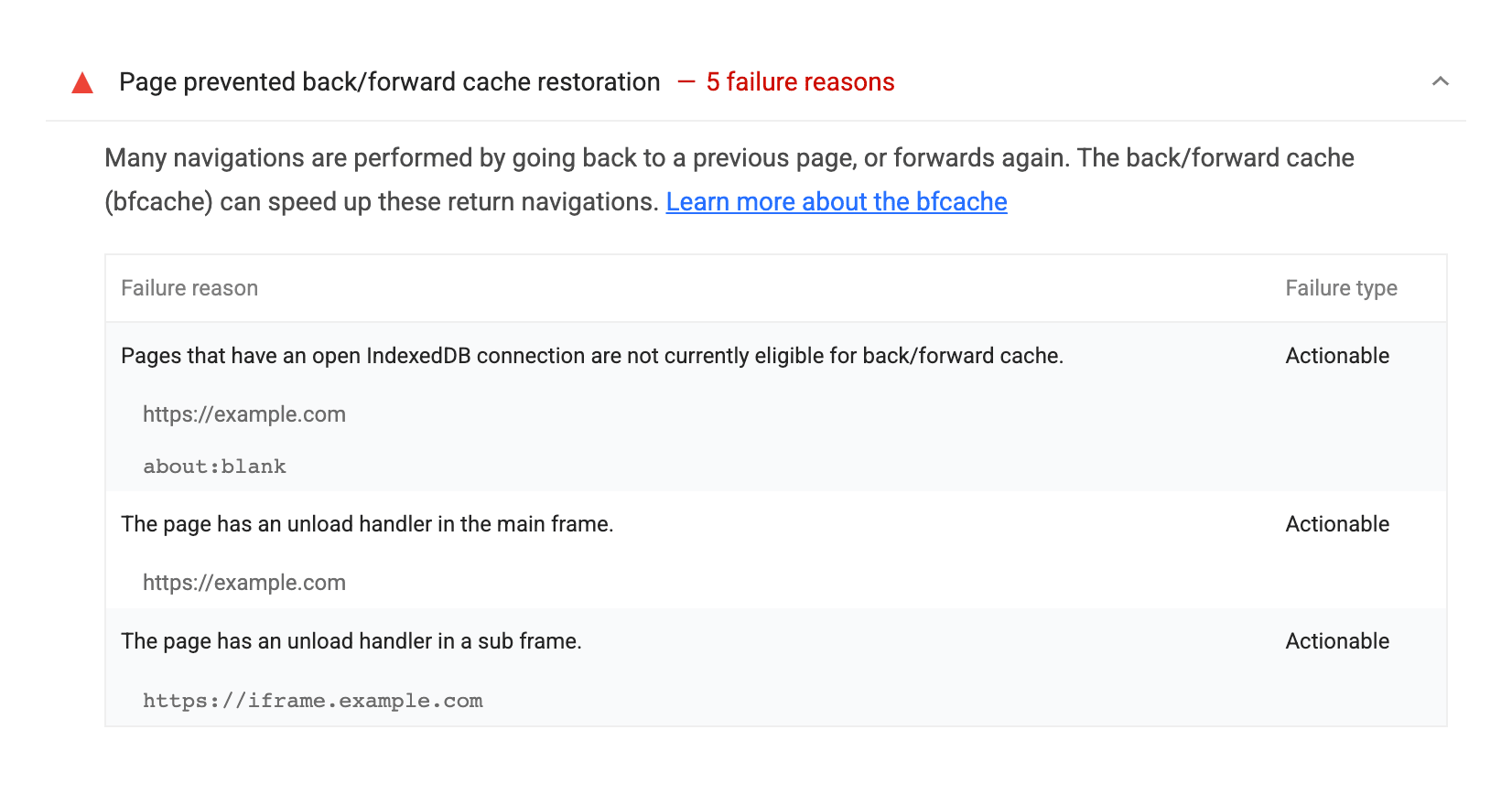Click https://example.com under the main frame unload handler
Screen dimensions: 1512x805
click(244, 583)
